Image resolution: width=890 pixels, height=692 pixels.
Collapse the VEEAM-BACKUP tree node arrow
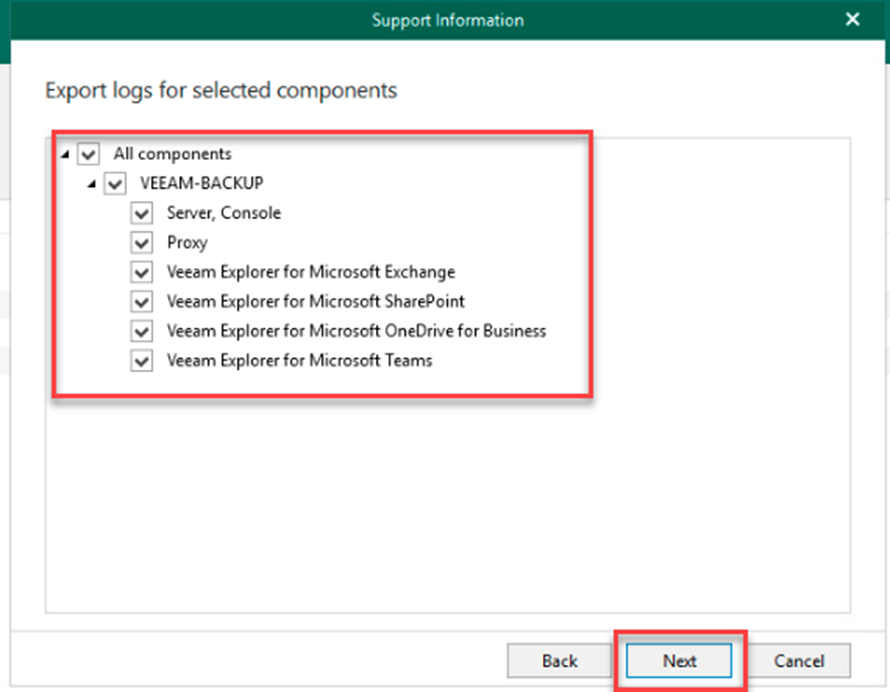click(x=93, y=184)
